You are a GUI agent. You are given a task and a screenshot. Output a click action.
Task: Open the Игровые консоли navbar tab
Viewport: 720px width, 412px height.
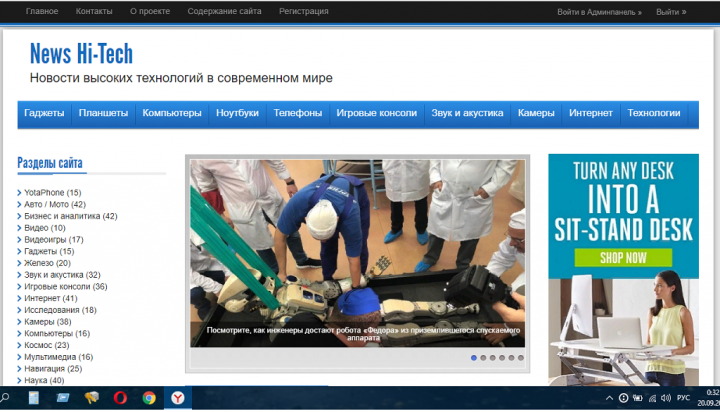[x=377, y=113]
